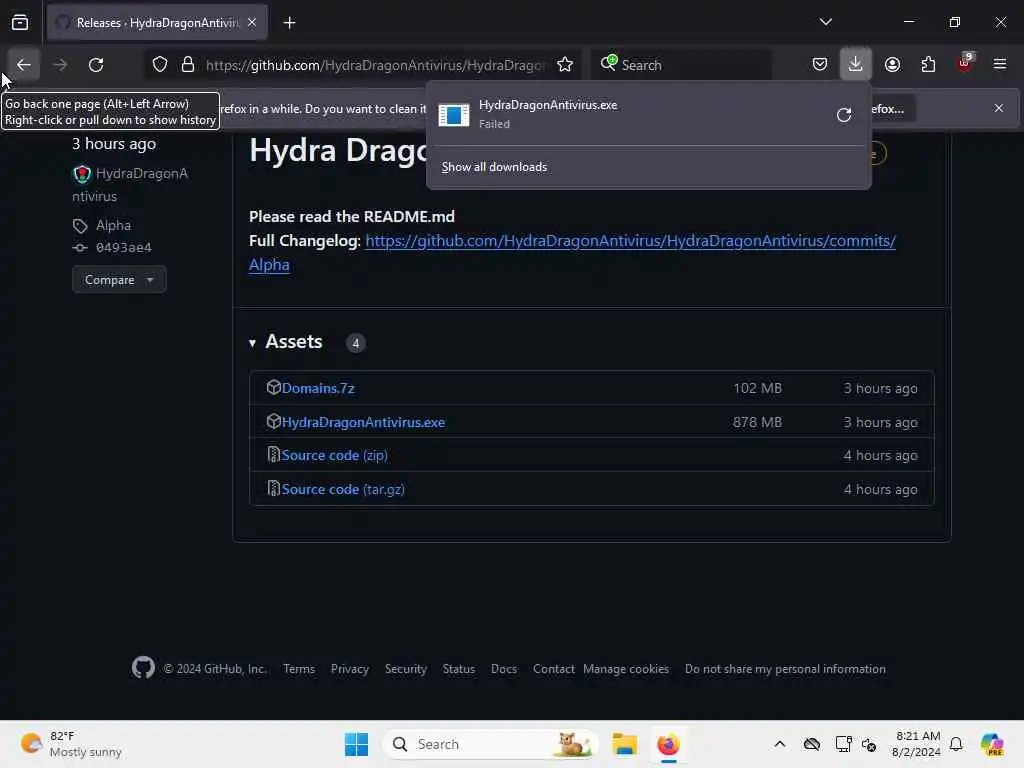Select the Releases HydraDragonAntivirus tab
The image size is (1024, 768).
pos(157,23)
